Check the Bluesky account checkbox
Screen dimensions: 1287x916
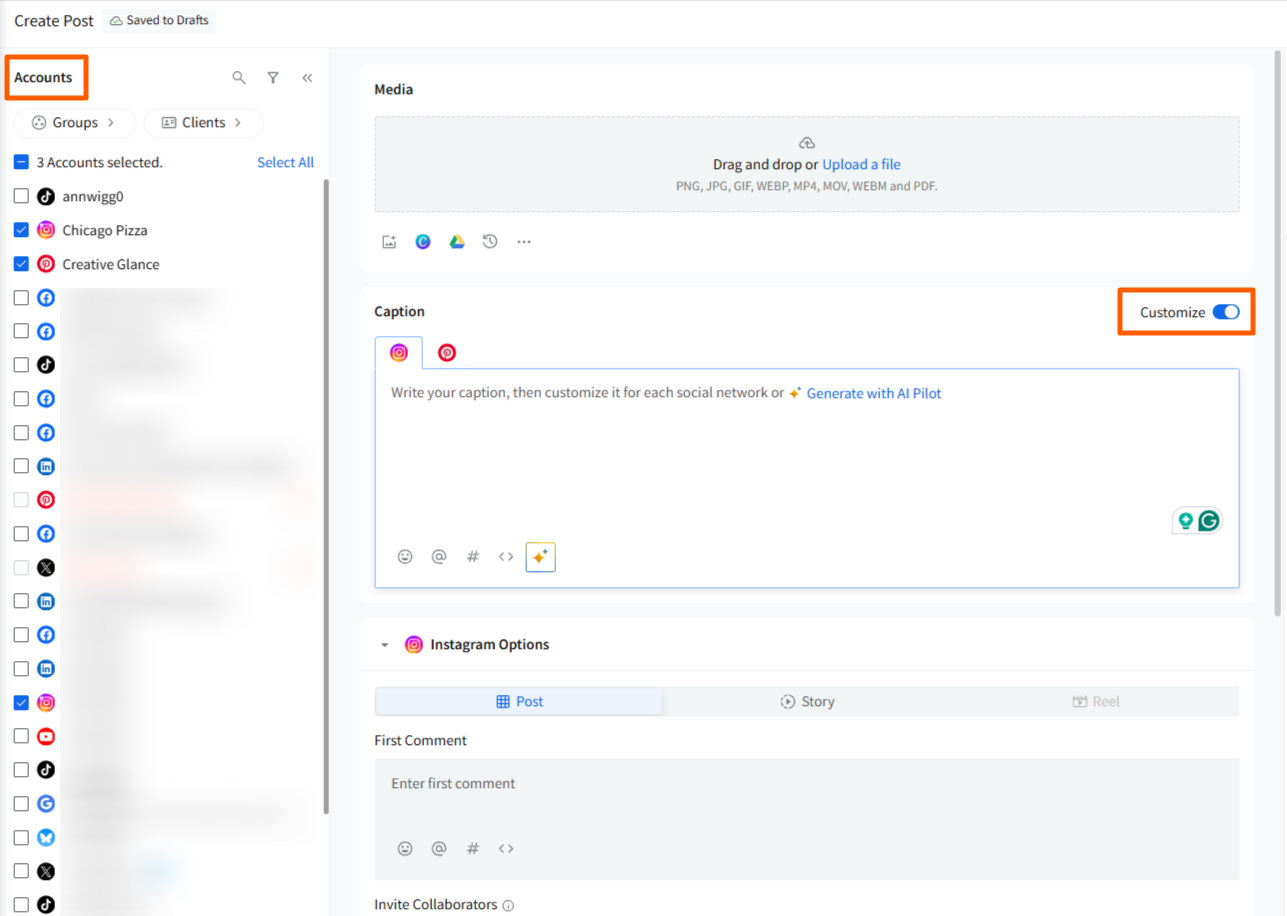[21, 837]
